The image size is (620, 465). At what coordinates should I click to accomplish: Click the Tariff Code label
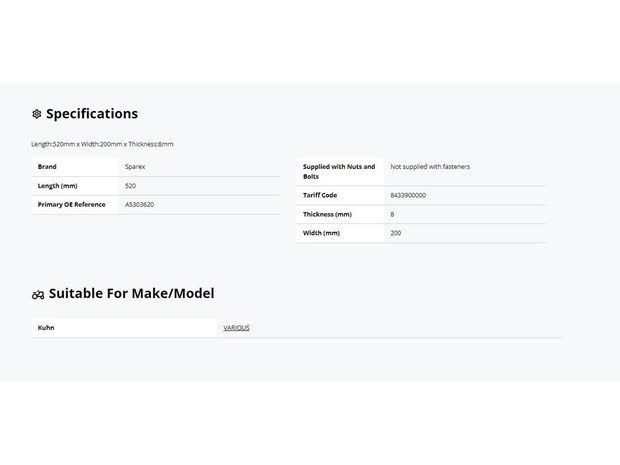(x=320, y=195)
